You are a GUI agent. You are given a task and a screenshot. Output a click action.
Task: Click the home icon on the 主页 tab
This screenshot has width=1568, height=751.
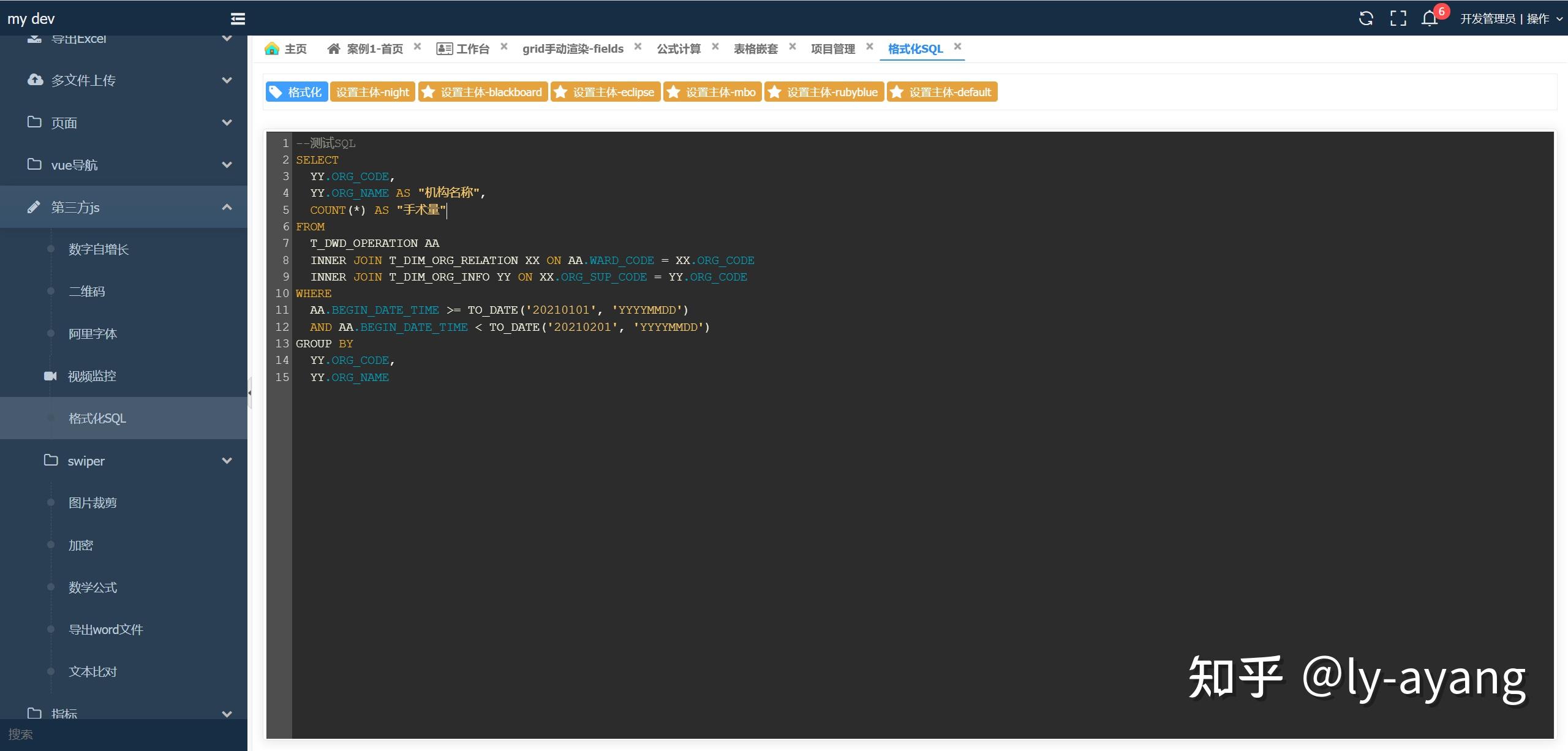point(272,48)
